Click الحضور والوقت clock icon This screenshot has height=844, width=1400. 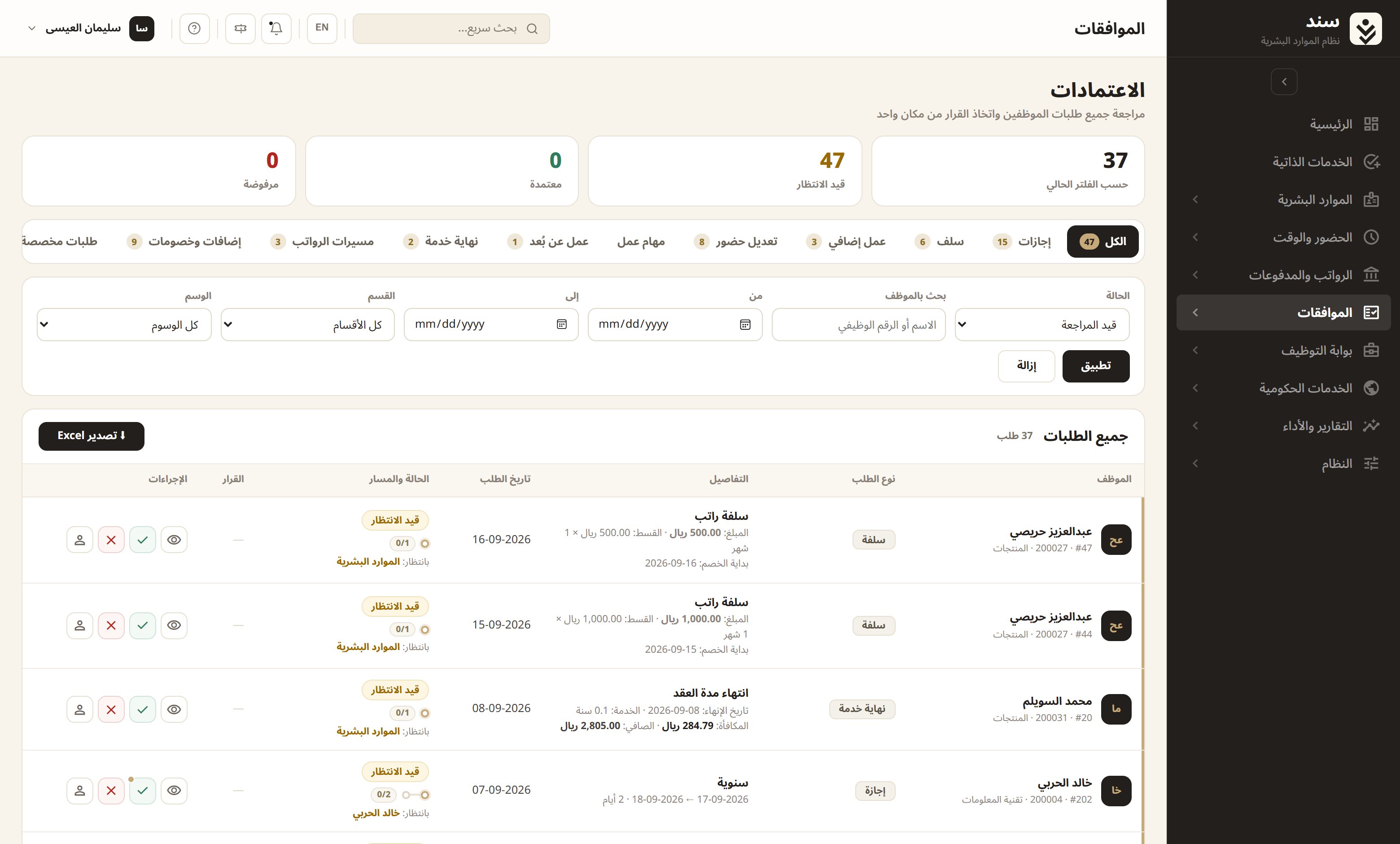[x=1371, y=237]
